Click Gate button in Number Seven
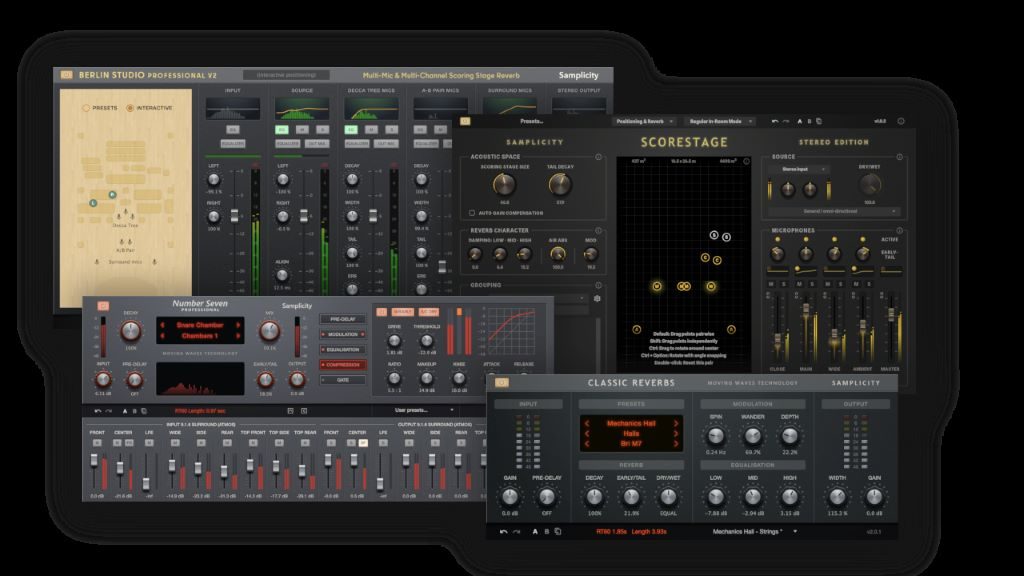Viewport: 1024px width, 576px height. pos(343,379)
